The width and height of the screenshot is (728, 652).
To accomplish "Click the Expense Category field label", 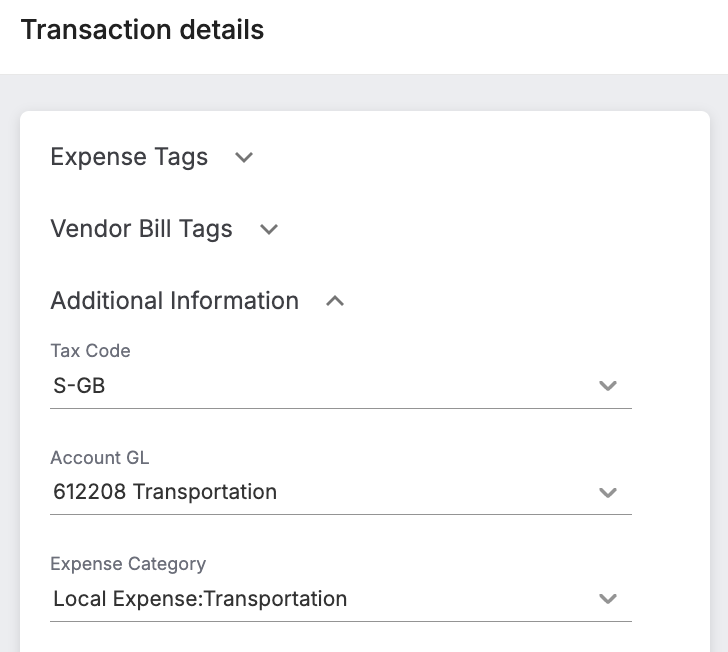I will pos(128,564).
